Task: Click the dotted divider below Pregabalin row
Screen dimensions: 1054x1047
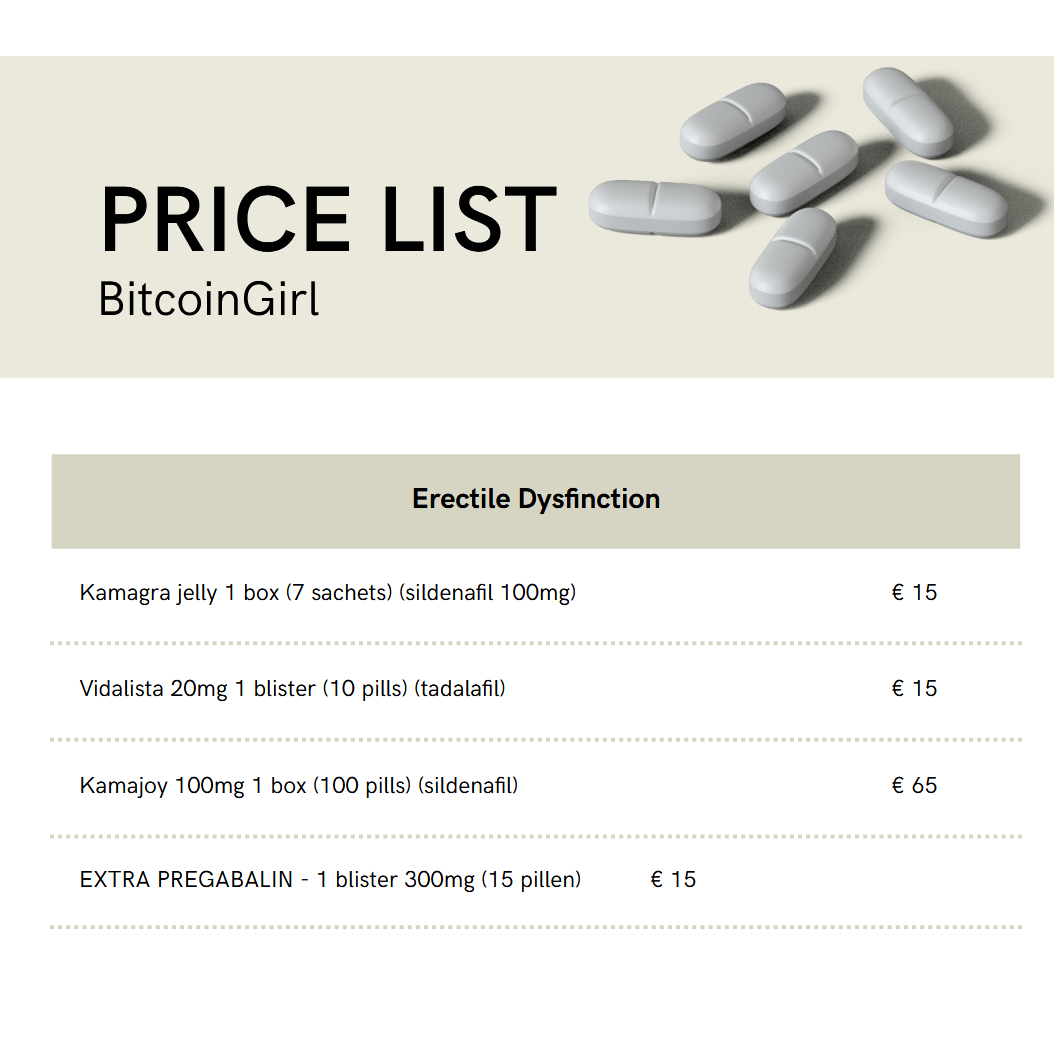Action: coord(536,927)
